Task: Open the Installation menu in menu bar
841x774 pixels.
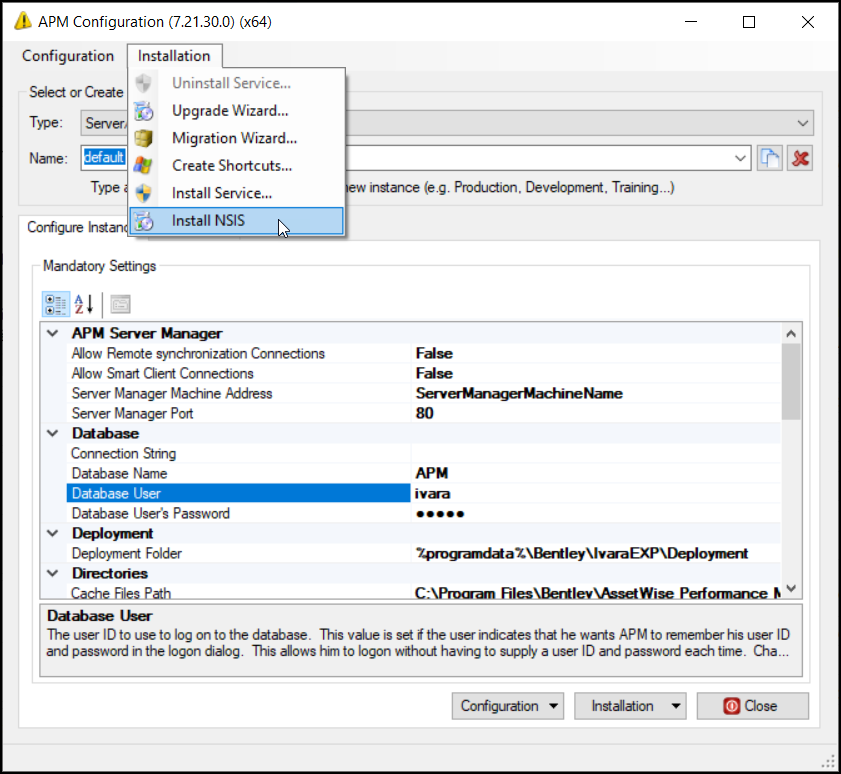Action: coord(174,56)
